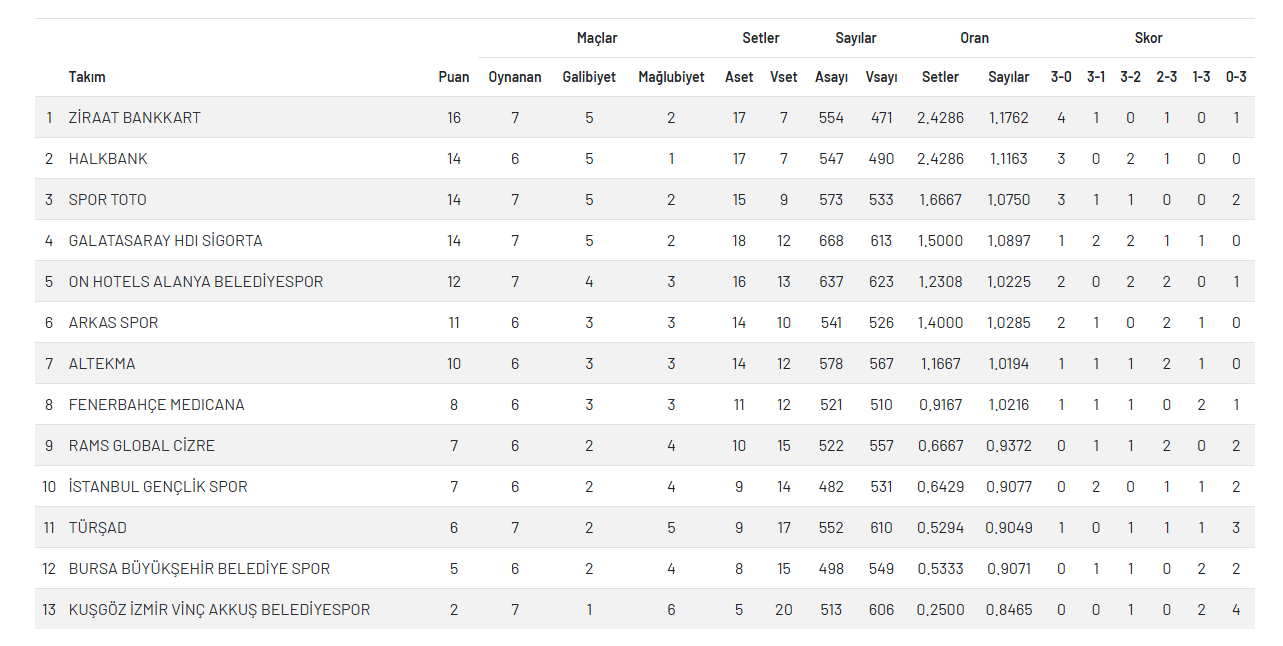The width and height of the screenshot is (1283, 646).
Task: Click İSTANBUL GENÇLİK SPOR team name
Action: (158, 487)
